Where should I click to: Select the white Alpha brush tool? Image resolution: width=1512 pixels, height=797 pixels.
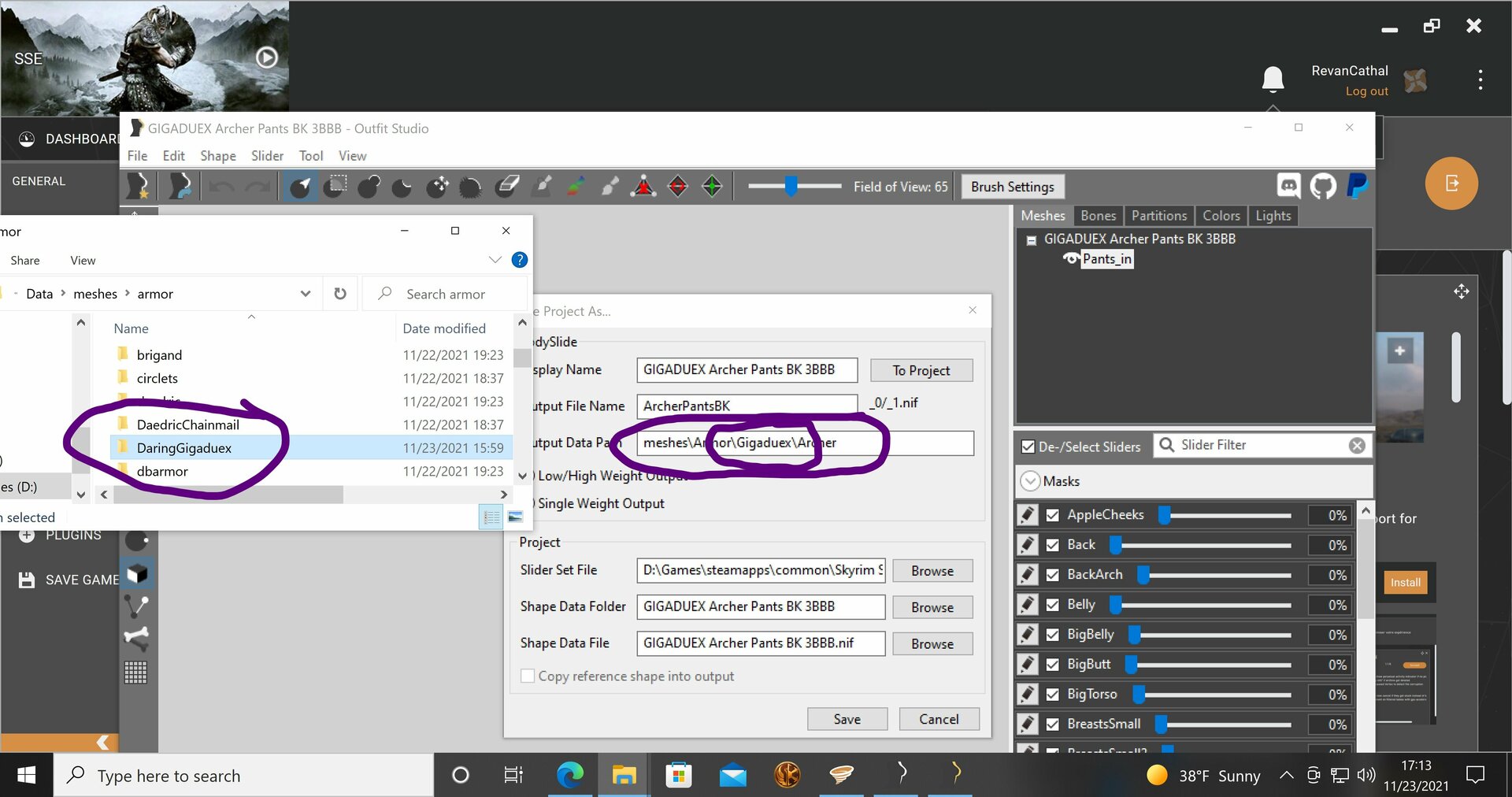610,187
